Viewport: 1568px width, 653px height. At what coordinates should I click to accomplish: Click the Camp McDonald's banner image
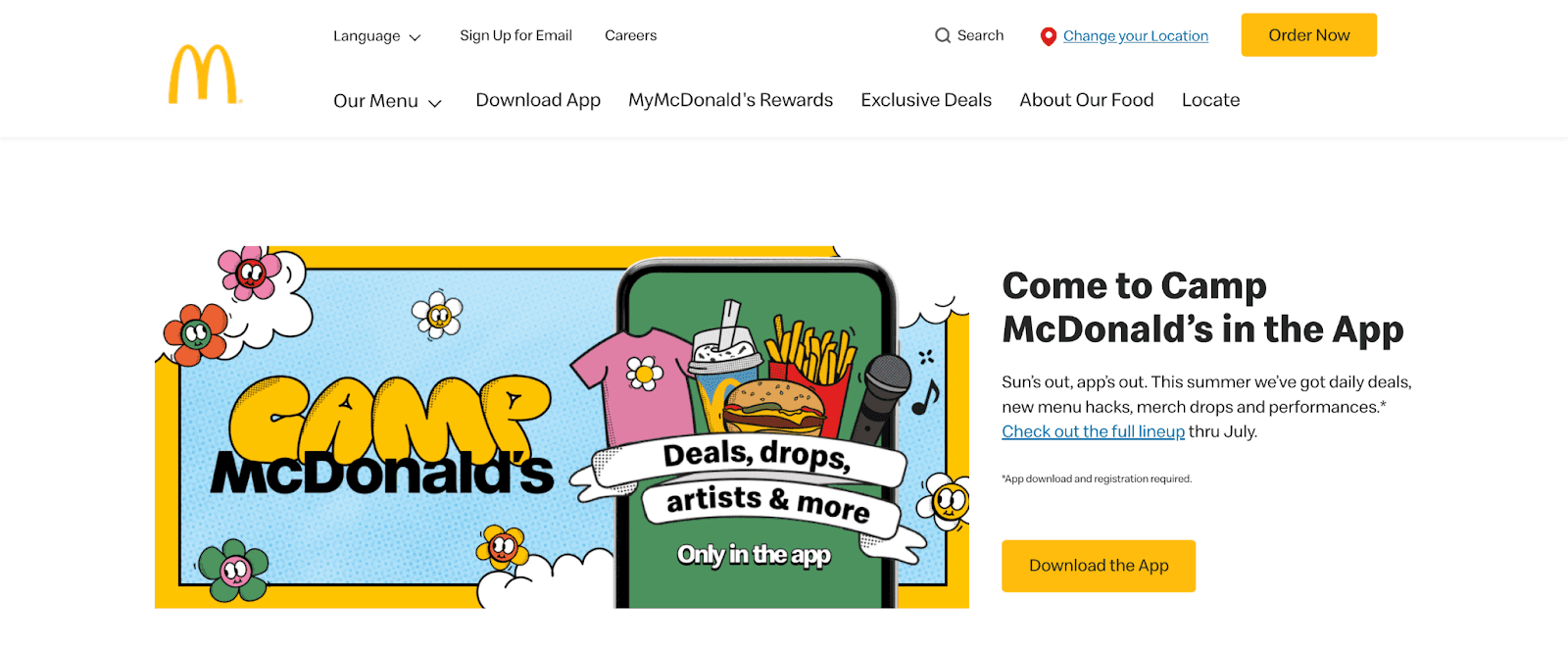(x=562, y=427)
